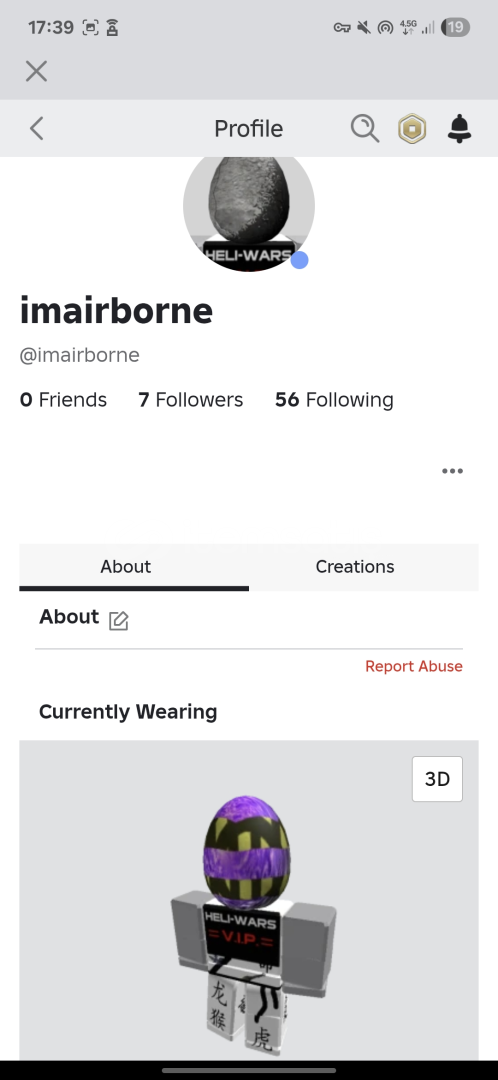
Task: Tap the VPN key status icon
Action: click(x=342, y=28)
